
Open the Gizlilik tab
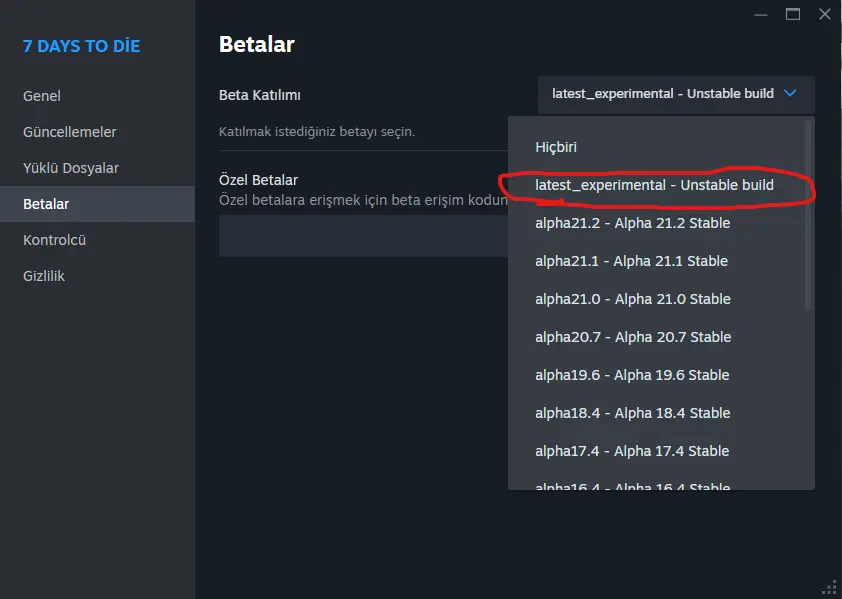click(97, 276)
